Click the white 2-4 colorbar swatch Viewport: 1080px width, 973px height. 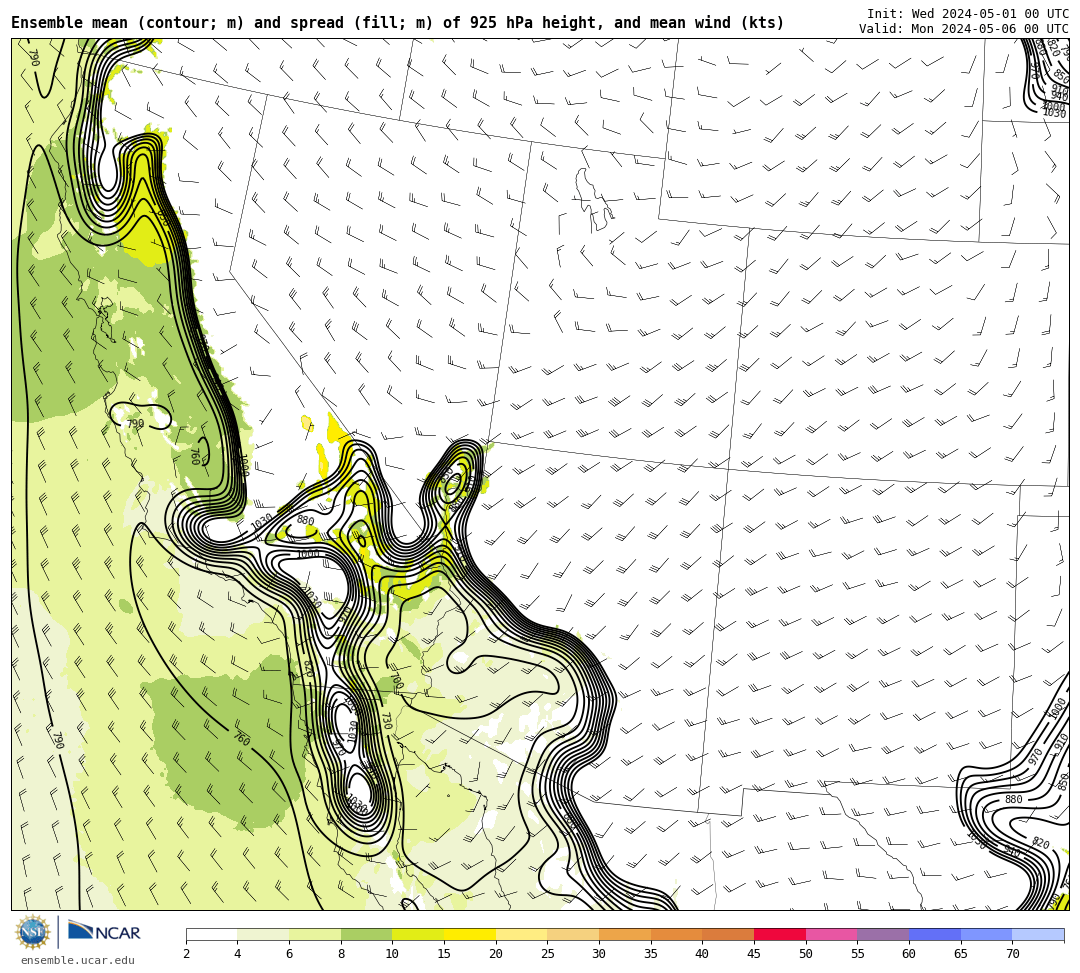(212, 934)
